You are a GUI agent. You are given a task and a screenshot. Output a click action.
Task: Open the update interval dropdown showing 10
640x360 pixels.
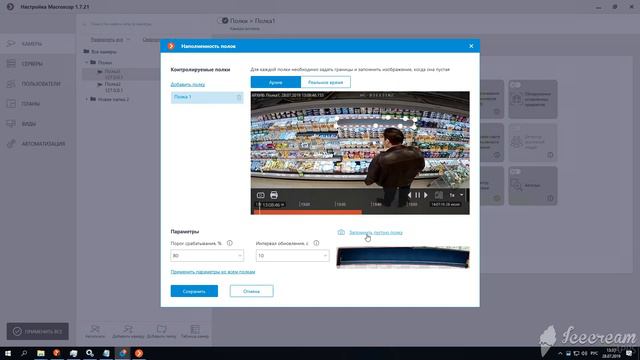coord(292,256)
